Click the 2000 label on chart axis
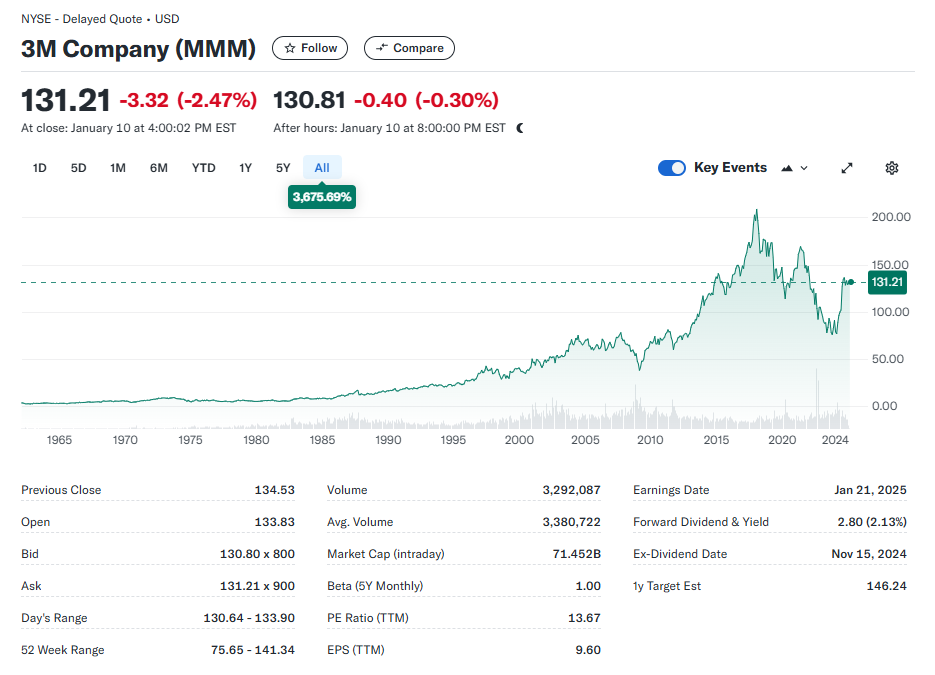This screenshot has height=675, width=935. pyautogui.click(x=519, y=440)
